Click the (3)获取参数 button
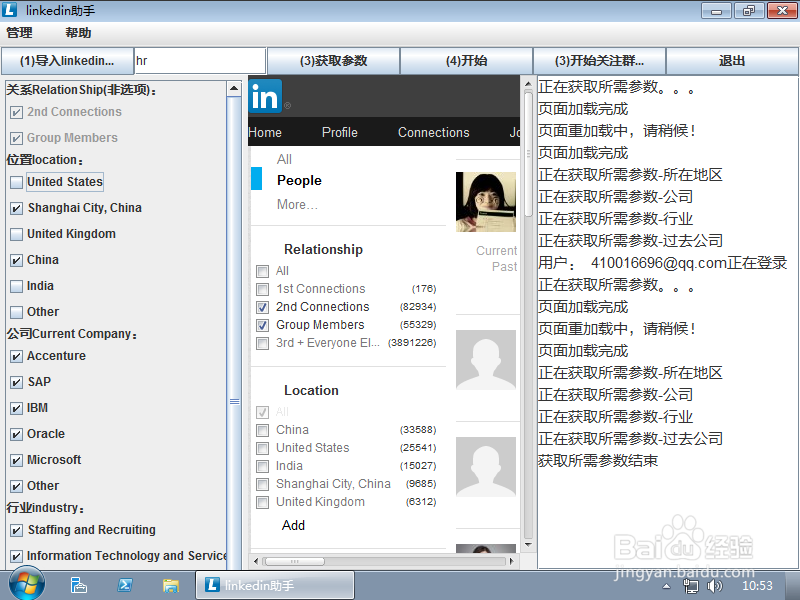The width and height of the screenshot is (800, 600). pyautogui.click(x=333, y=61)
